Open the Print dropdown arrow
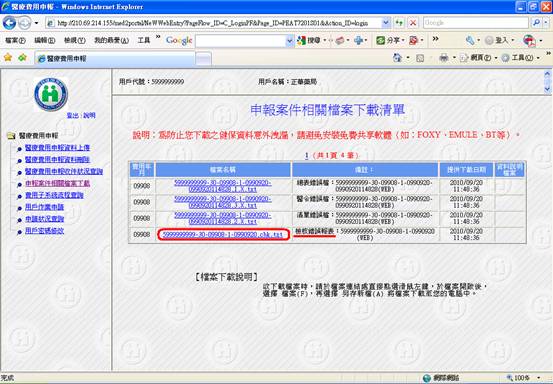 tap(454, 58)
